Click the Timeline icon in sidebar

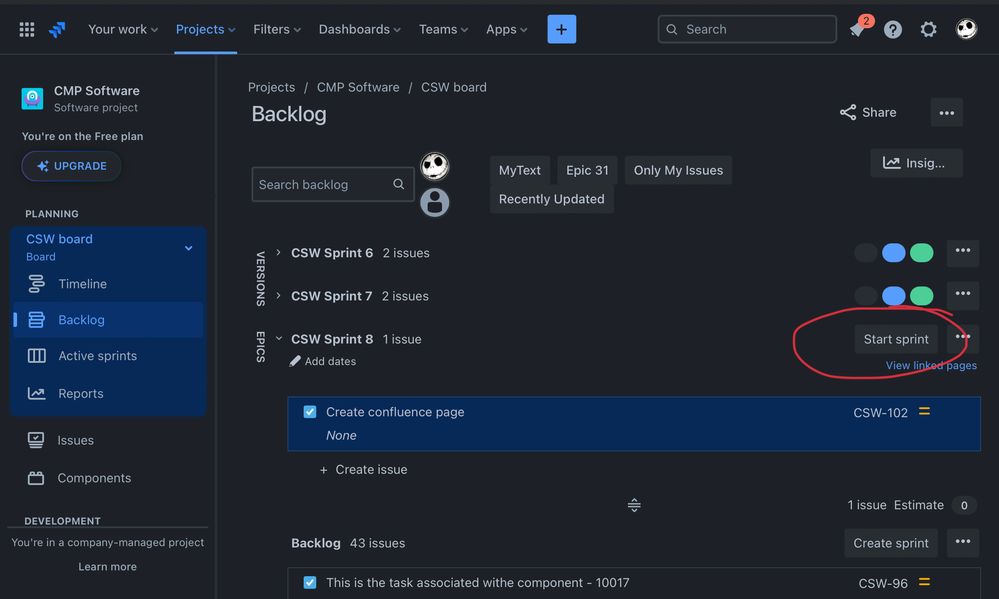pyautogui.click(x=36, y=284)
